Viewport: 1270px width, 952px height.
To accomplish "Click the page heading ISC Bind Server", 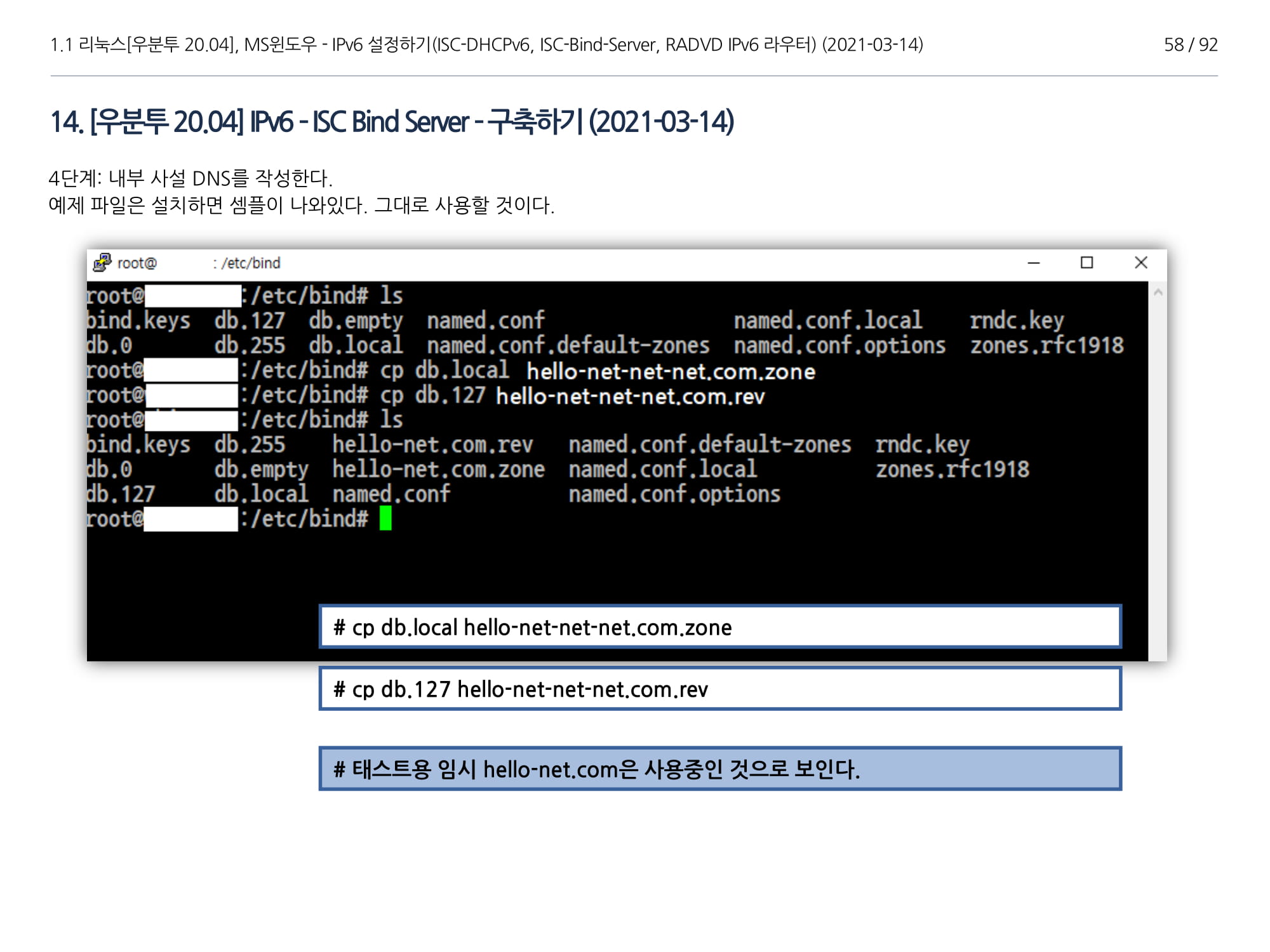I will (x=392, y=122).
